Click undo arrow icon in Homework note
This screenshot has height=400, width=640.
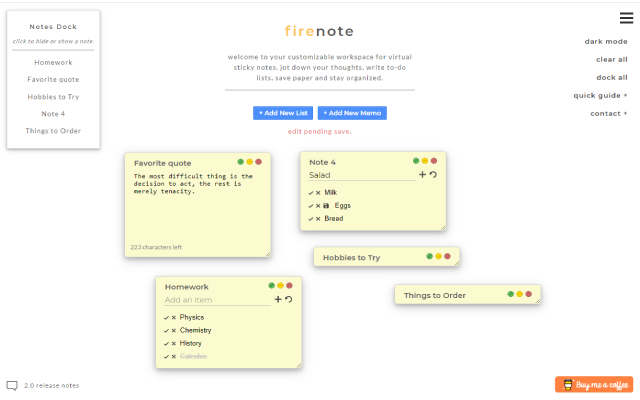click(289, 299)
